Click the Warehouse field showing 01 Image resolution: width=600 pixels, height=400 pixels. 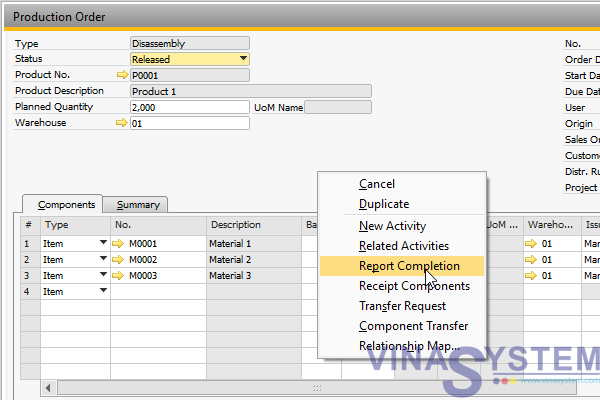coord(190,123)
